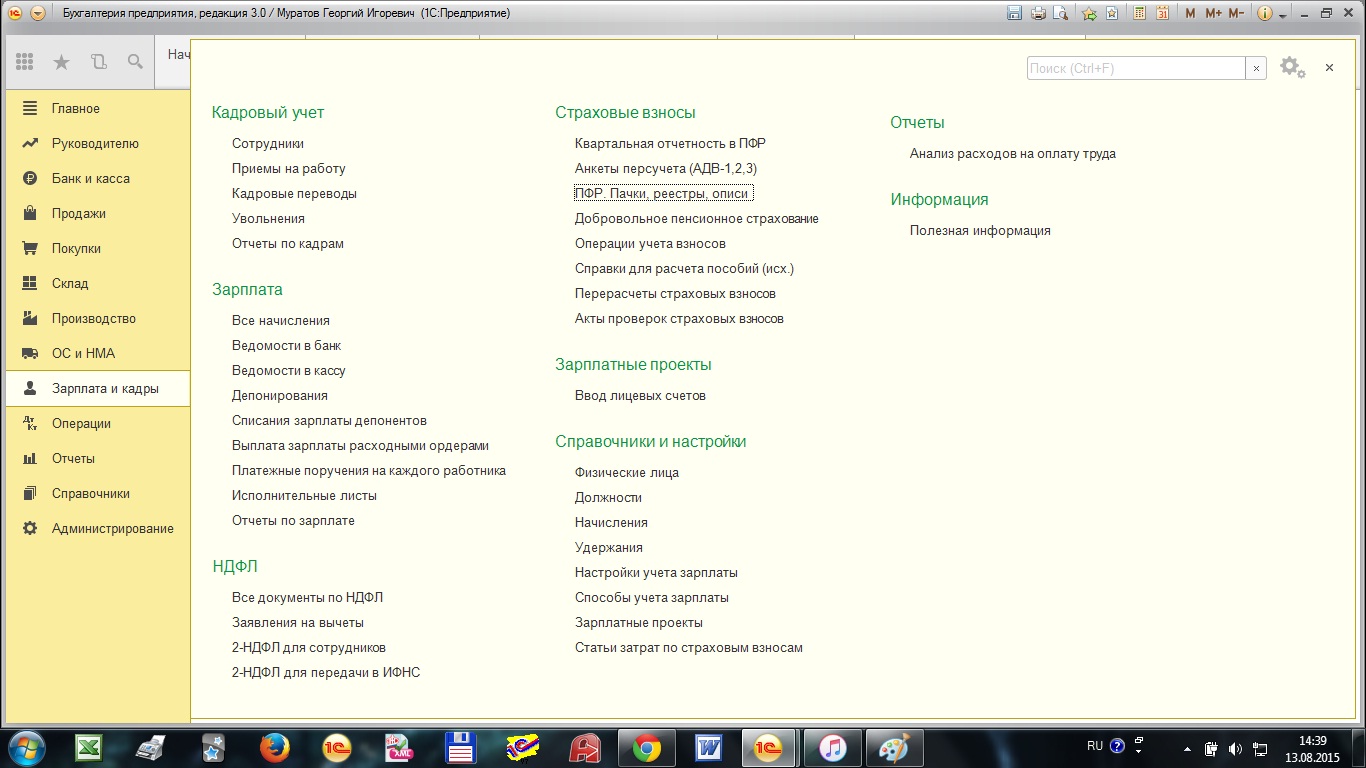Open the navigation settings gear icon
This screenshot has height=768, width=1366.
click(x=1291, y=67)
